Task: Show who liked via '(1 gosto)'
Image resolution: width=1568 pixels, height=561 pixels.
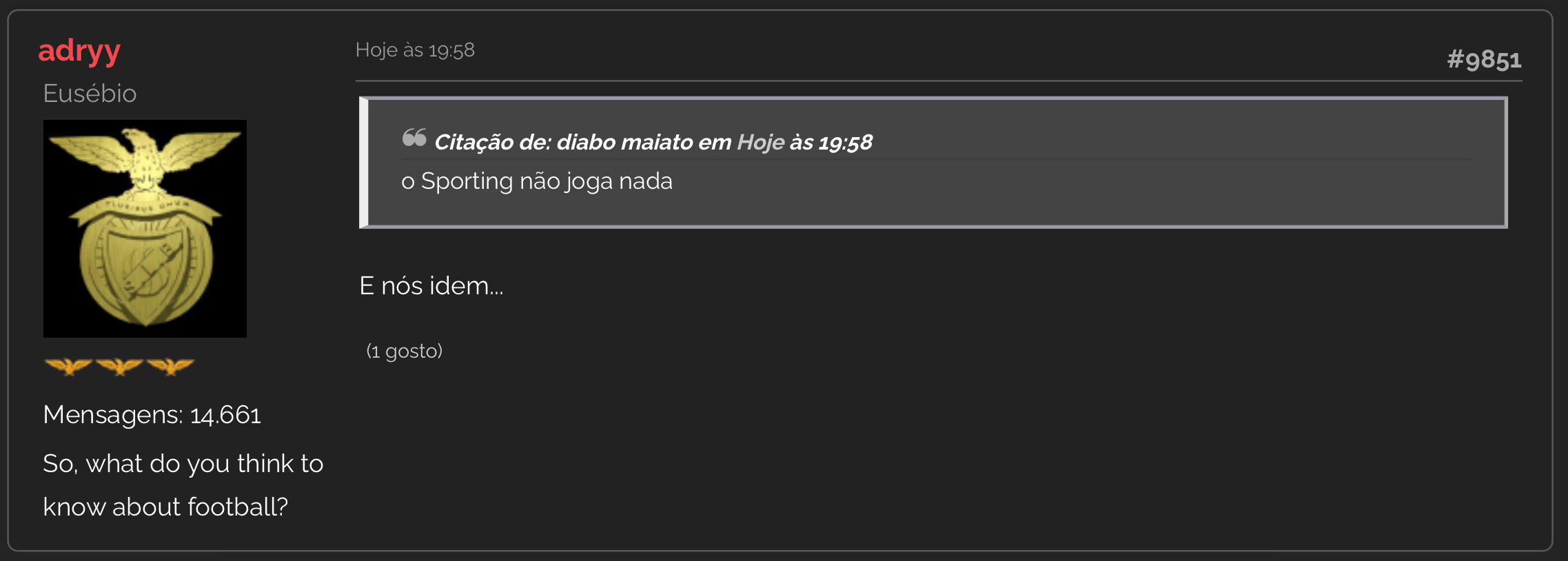Action: pyautogui.click(x=405, y=351)
